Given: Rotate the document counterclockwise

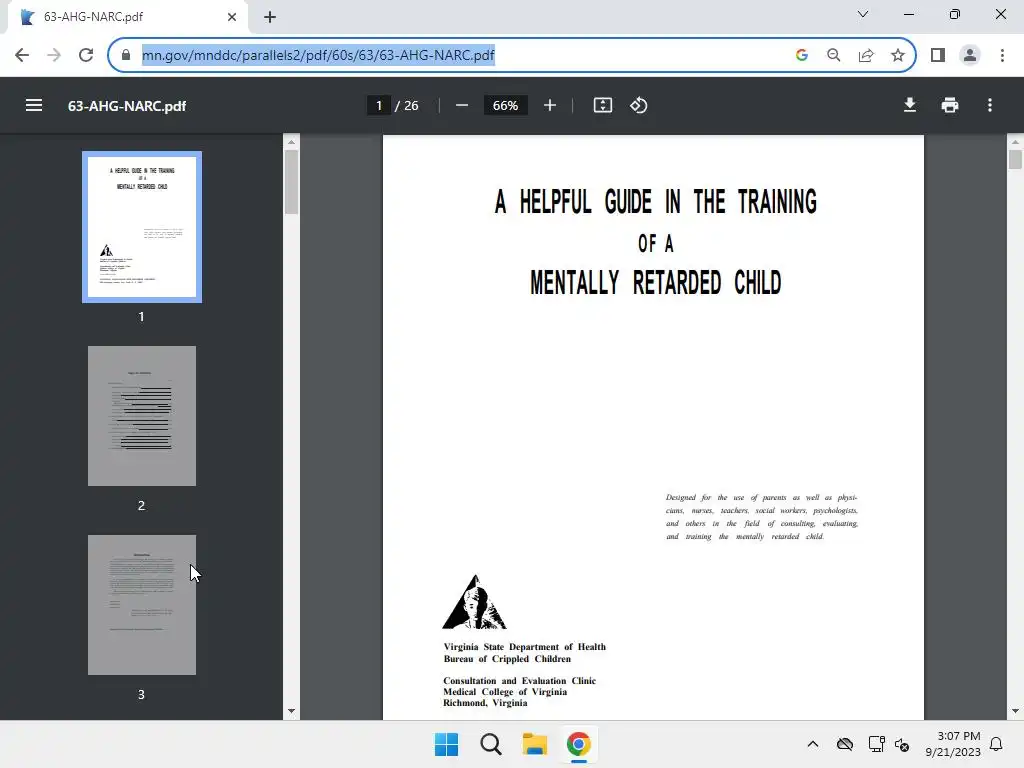Looking at the screenshot, I should point(639,105).
